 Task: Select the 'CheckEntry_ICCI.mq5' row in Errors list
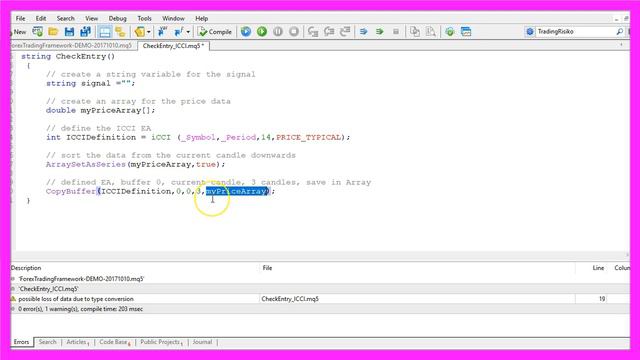click(x=320, y=289)
